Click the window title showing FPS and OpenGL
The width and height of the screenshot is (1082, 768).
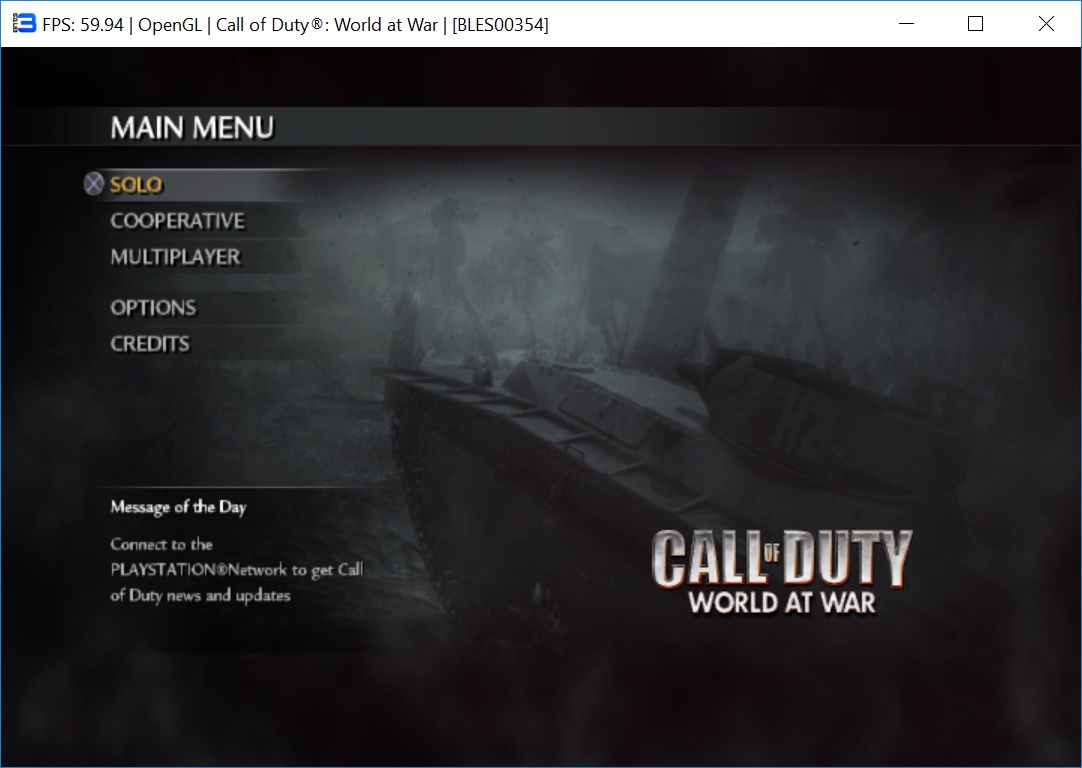pos(295,25)
